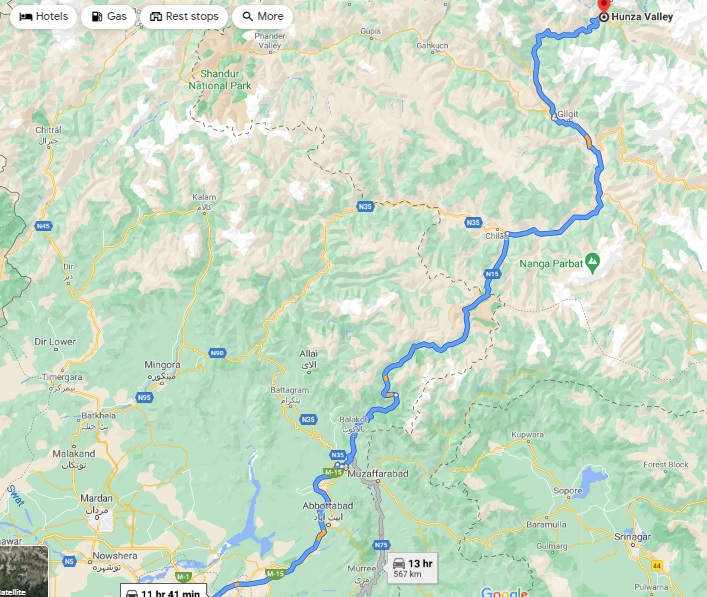Click the M-15 motorway shield near Abbottabad
Image resolution: width=707 pixels, height=597 pixels.
333,472
